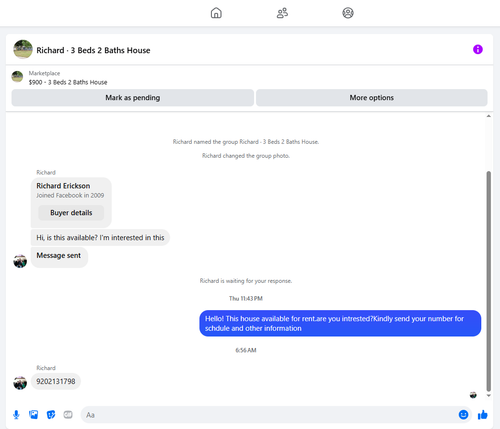Open the purple conversation info icon
Viewport: 500px width, 429px height.
(478, 49)
